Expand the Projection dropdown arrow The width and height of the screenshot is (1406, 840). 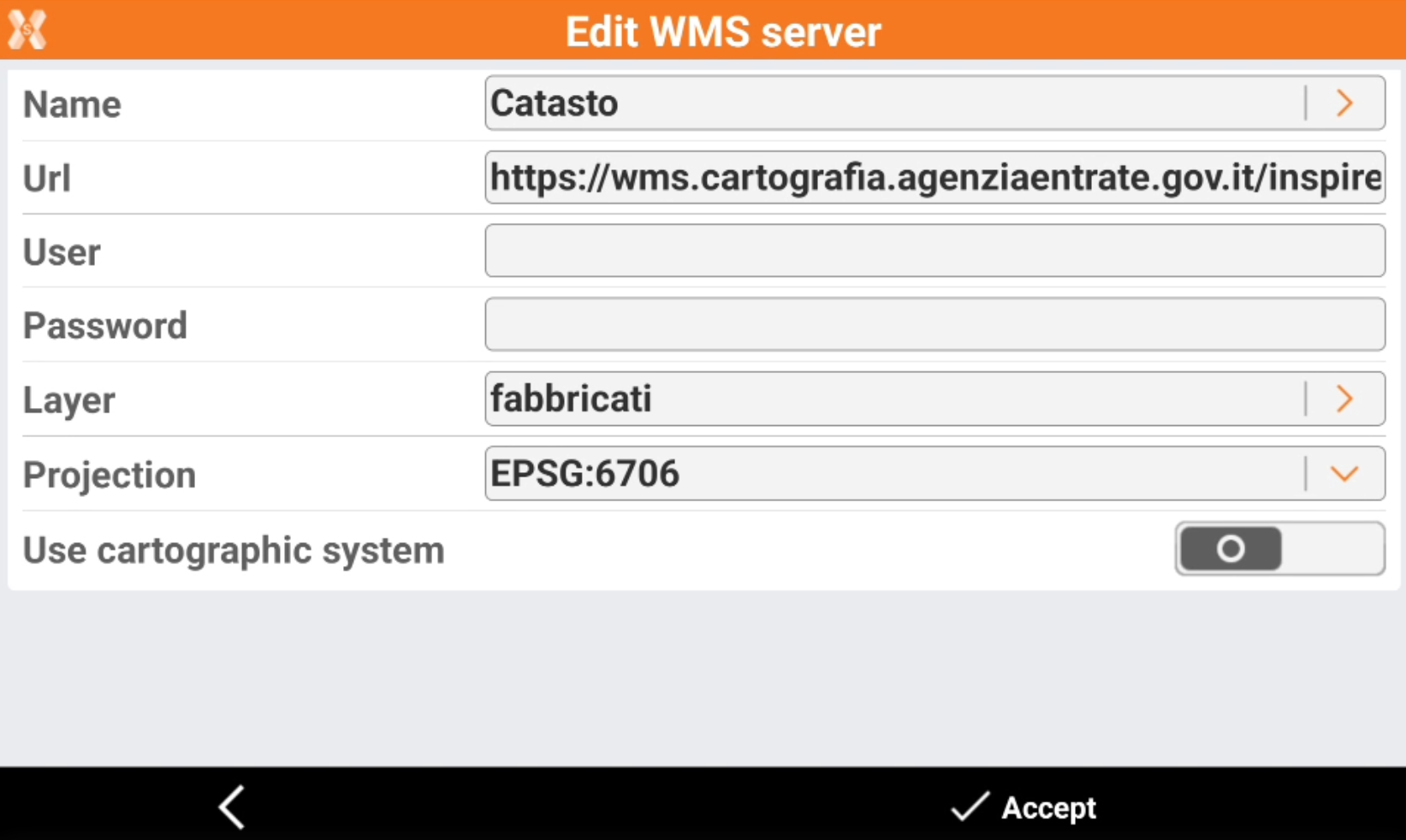coord(1344,474)
